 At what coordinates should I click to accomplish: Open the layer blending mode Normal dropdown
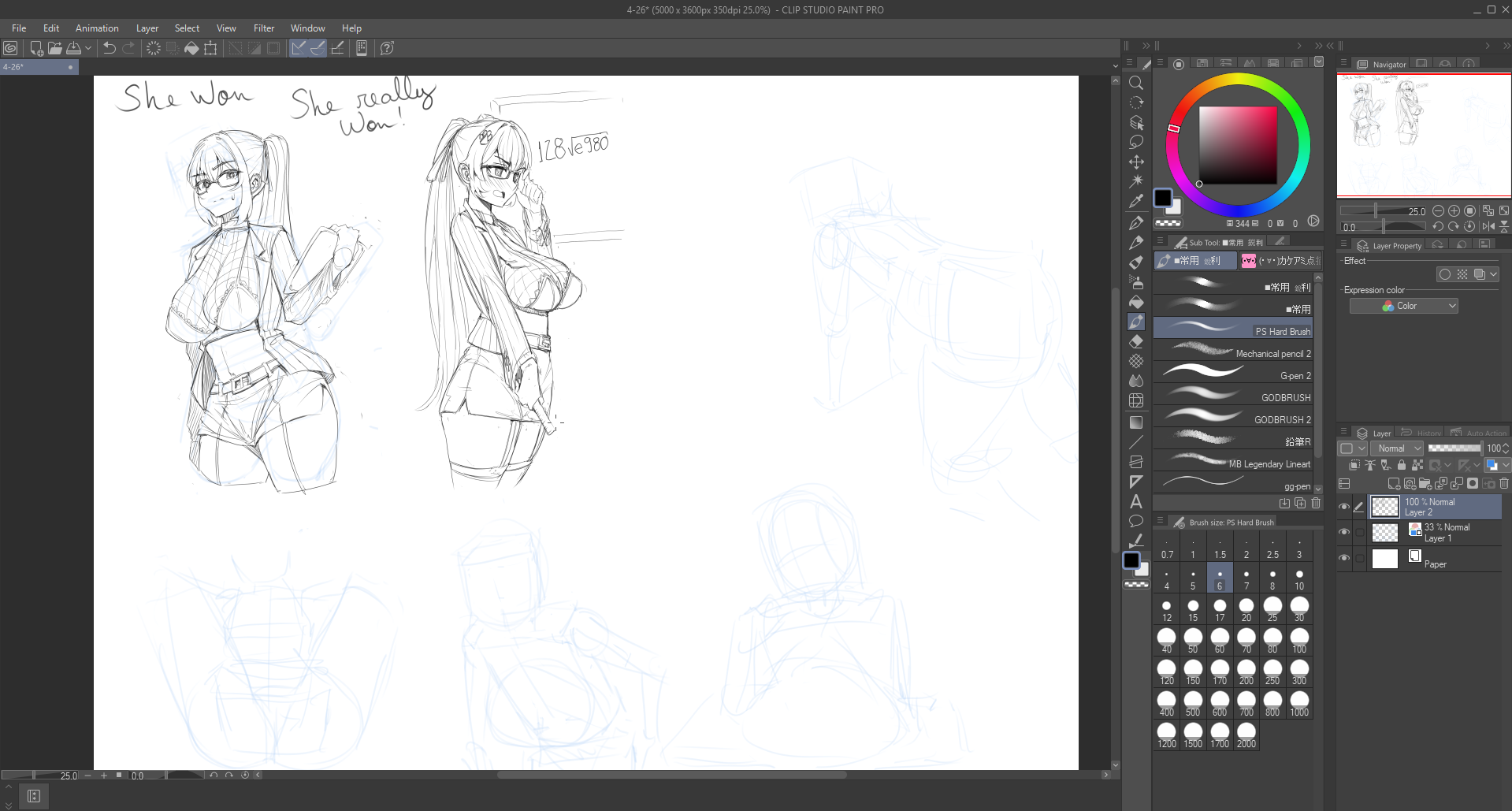click(x=1397, y=448)
